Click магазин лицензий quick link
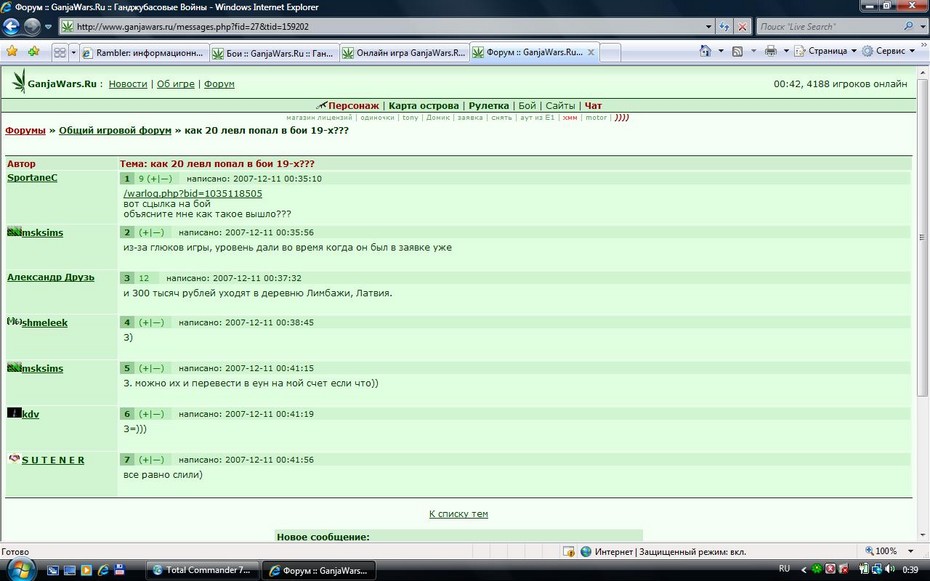930x581 pixels. tap(319, 118)
